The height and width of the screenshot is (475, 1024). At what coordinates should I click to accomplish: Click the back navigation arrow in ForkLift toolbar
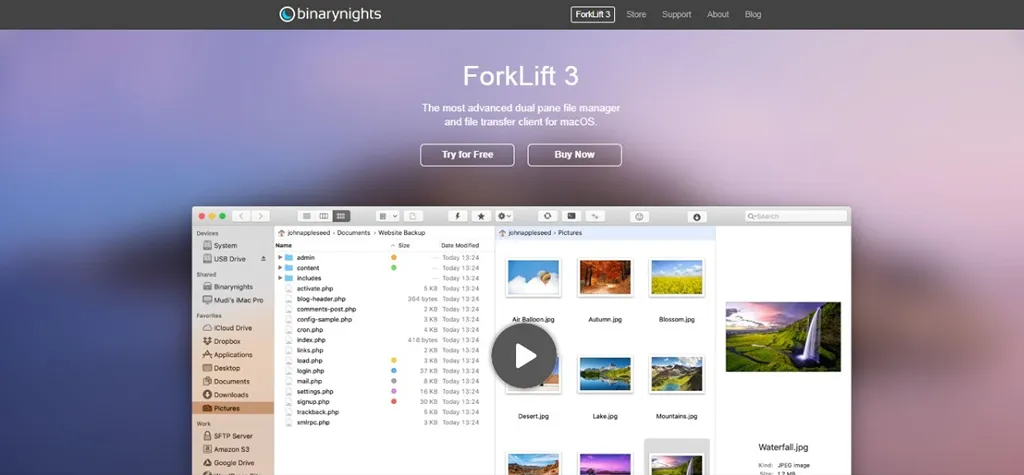point(241,216)
